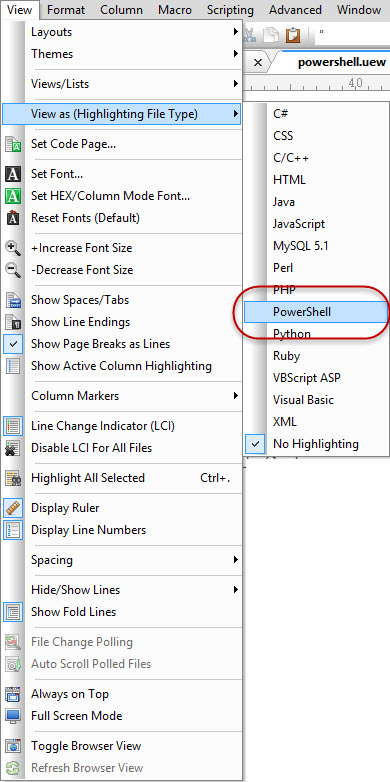Open the Format menu
Screen dimensions: 390x782
click(66, 9)
